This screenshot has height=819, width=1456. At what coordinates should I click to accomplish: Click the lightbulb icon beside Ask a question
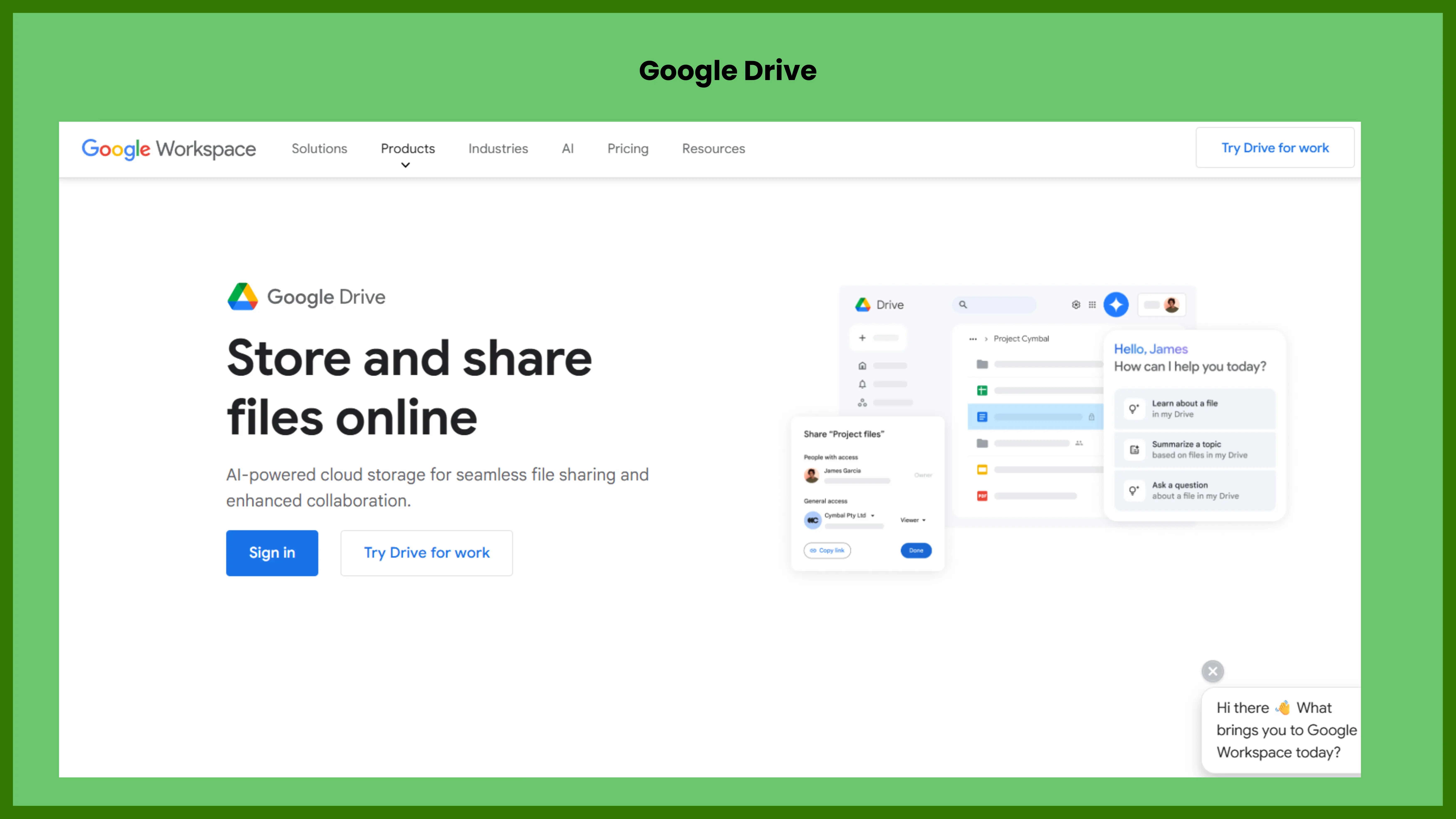(1134, 491)
